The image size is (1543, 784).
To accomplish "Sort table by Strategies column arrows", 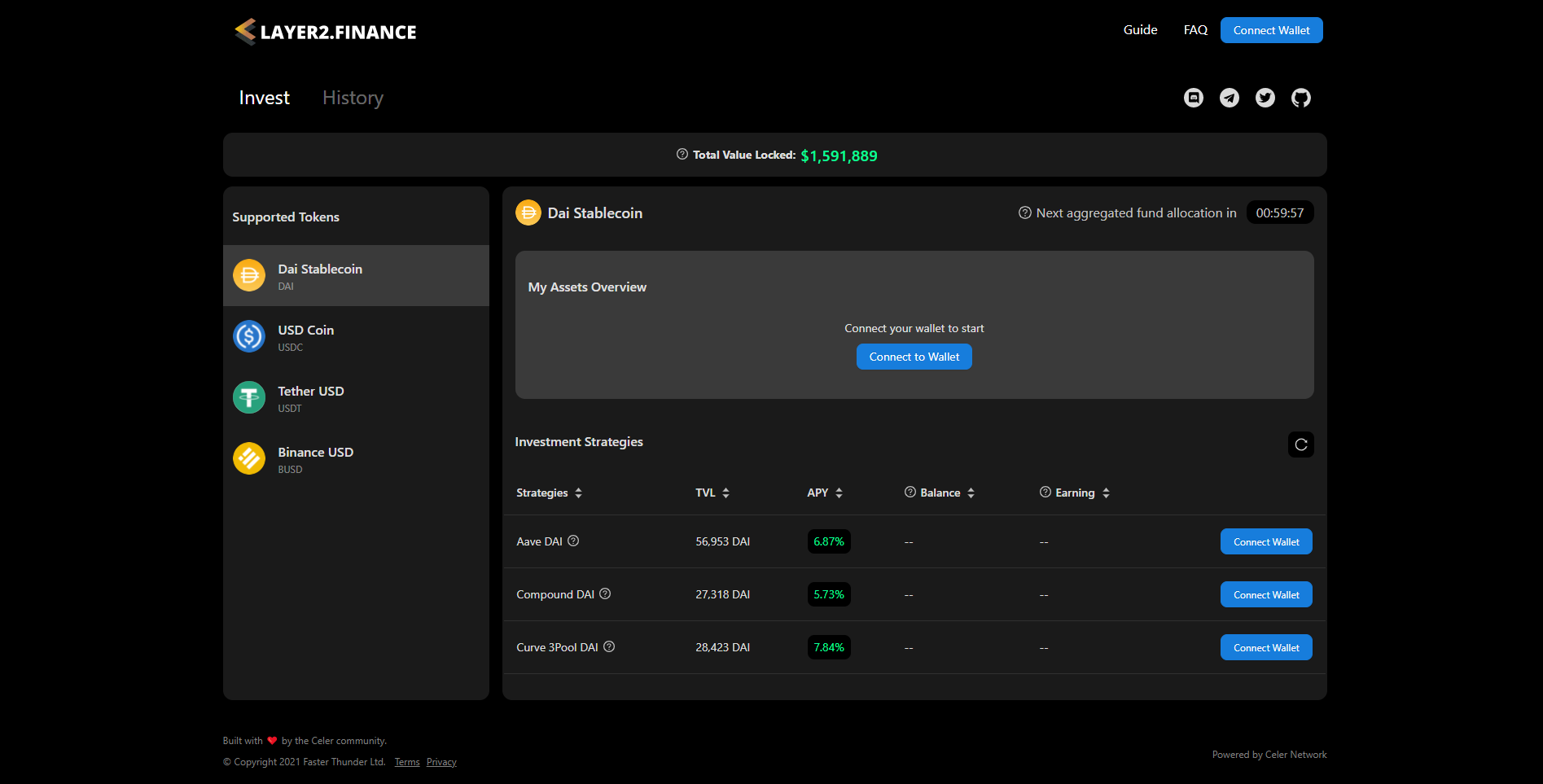I will pyautogui.click(x=578, y=493).
